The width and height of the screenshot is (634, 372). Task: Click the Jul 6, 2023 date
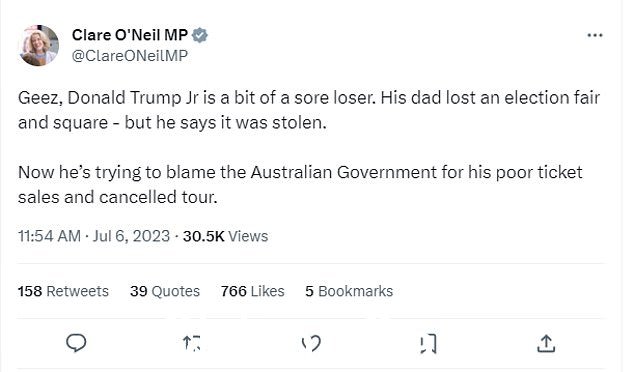(131, 236)
